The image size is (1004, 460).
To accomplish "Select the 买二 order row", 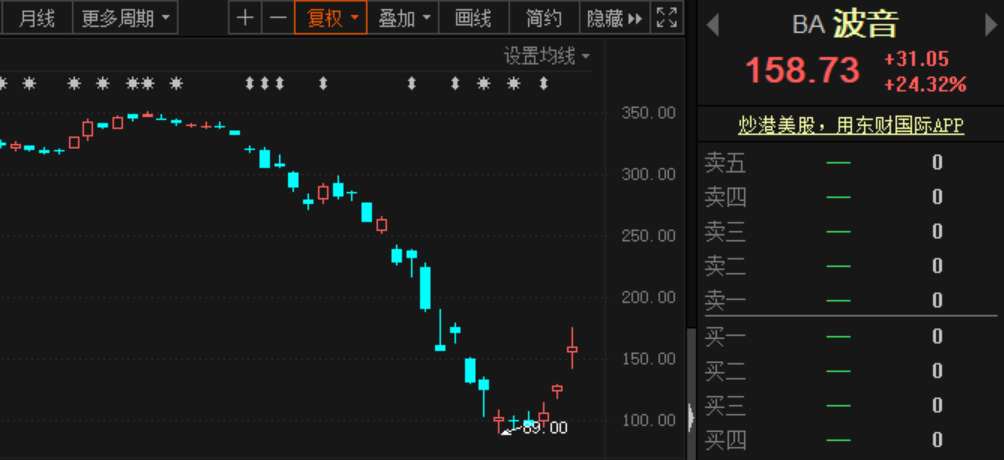I will click(850, 371).
